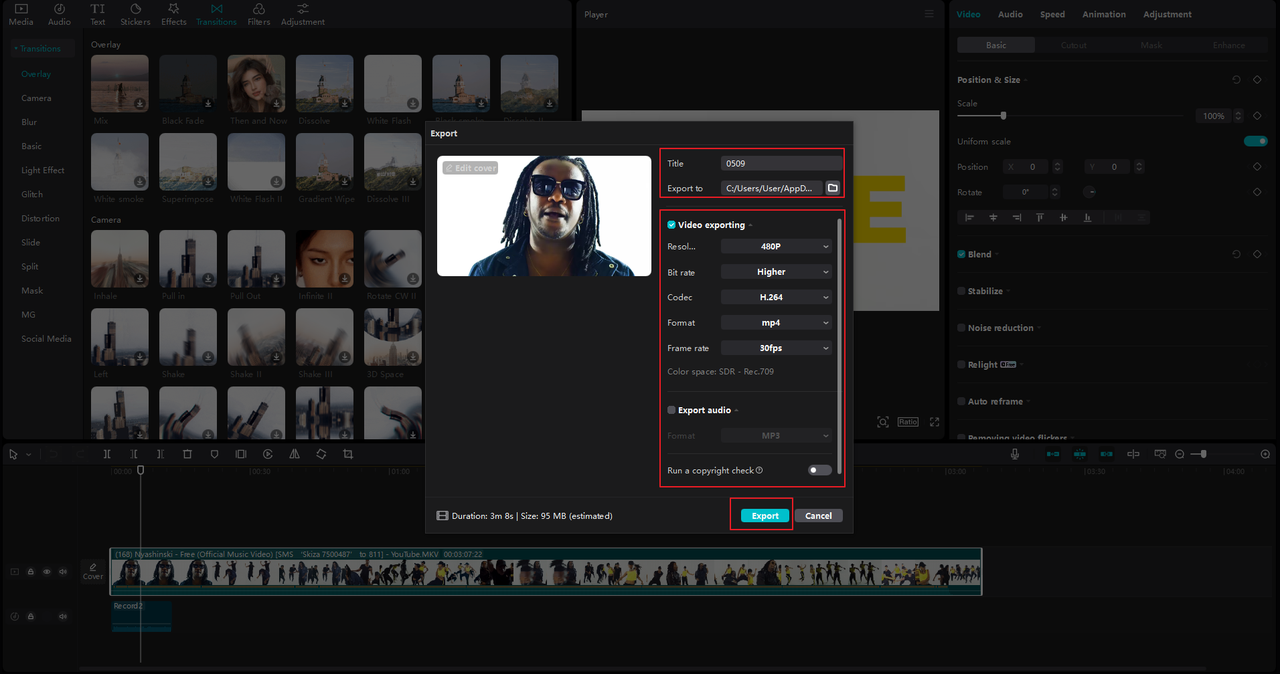Select the Record2 audio clip on timeline
1280x674 pixels.
click(x=141, y=615)
